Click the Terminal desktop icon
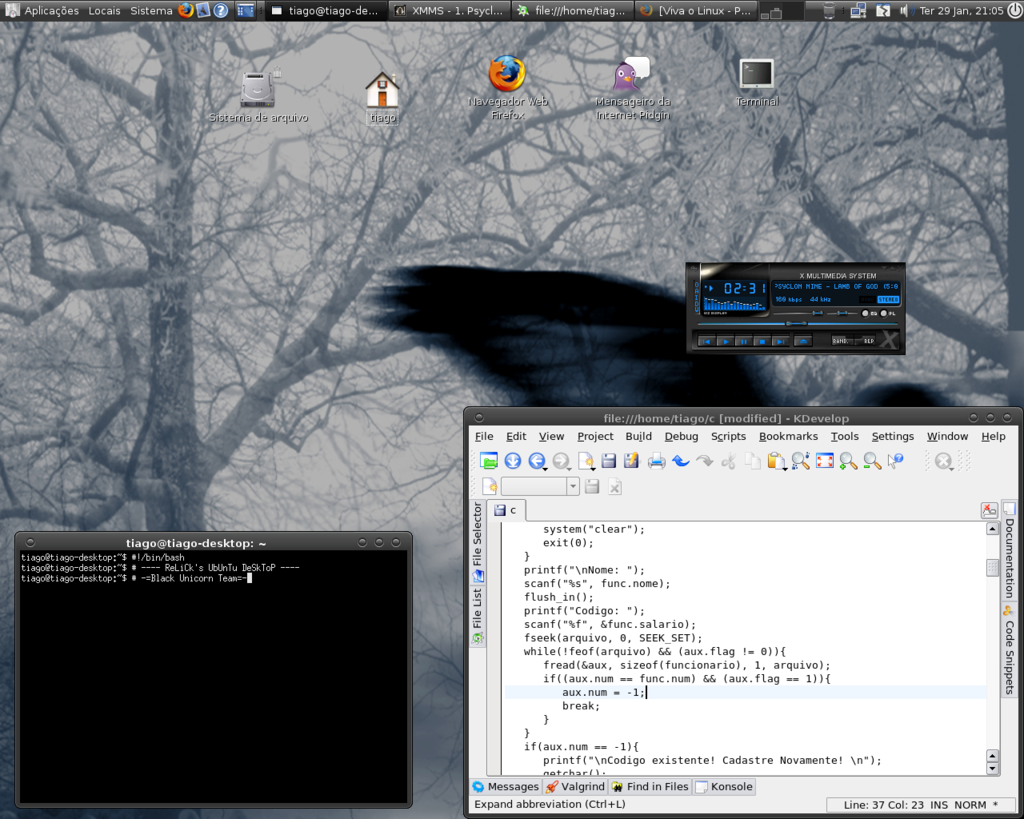1024x819 pixels. coord(757,83)
